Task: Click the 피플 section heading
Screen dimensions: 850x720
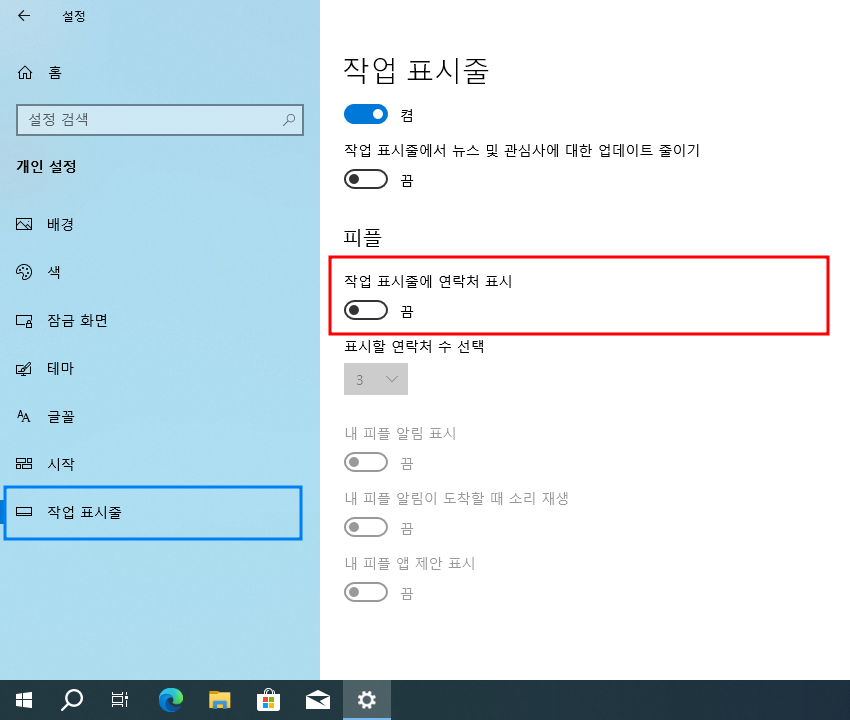Action: [x=363, y=237]
